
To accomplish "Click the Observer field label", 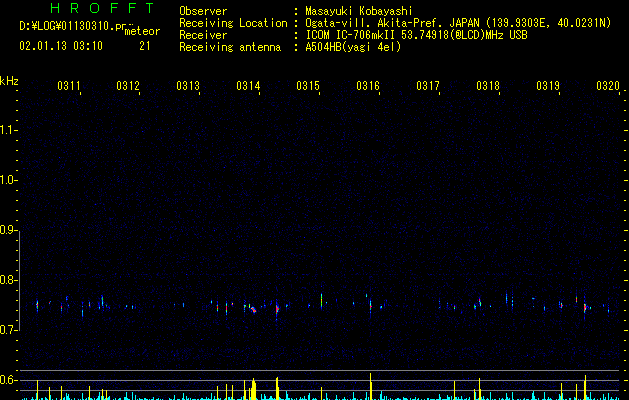I will tap(203, 11).
